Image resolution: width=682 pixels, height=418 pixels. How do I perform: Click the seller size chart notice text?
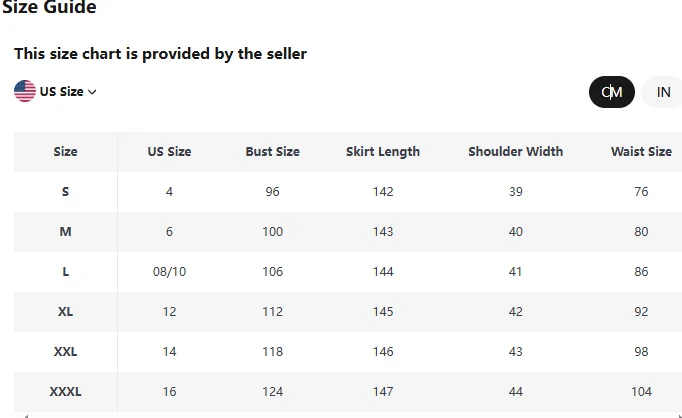[160, 54]
